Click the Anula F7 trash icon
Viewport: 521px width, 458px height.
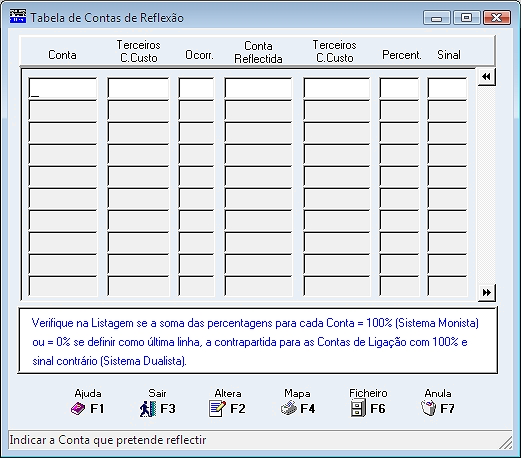(x=429, y=408)
